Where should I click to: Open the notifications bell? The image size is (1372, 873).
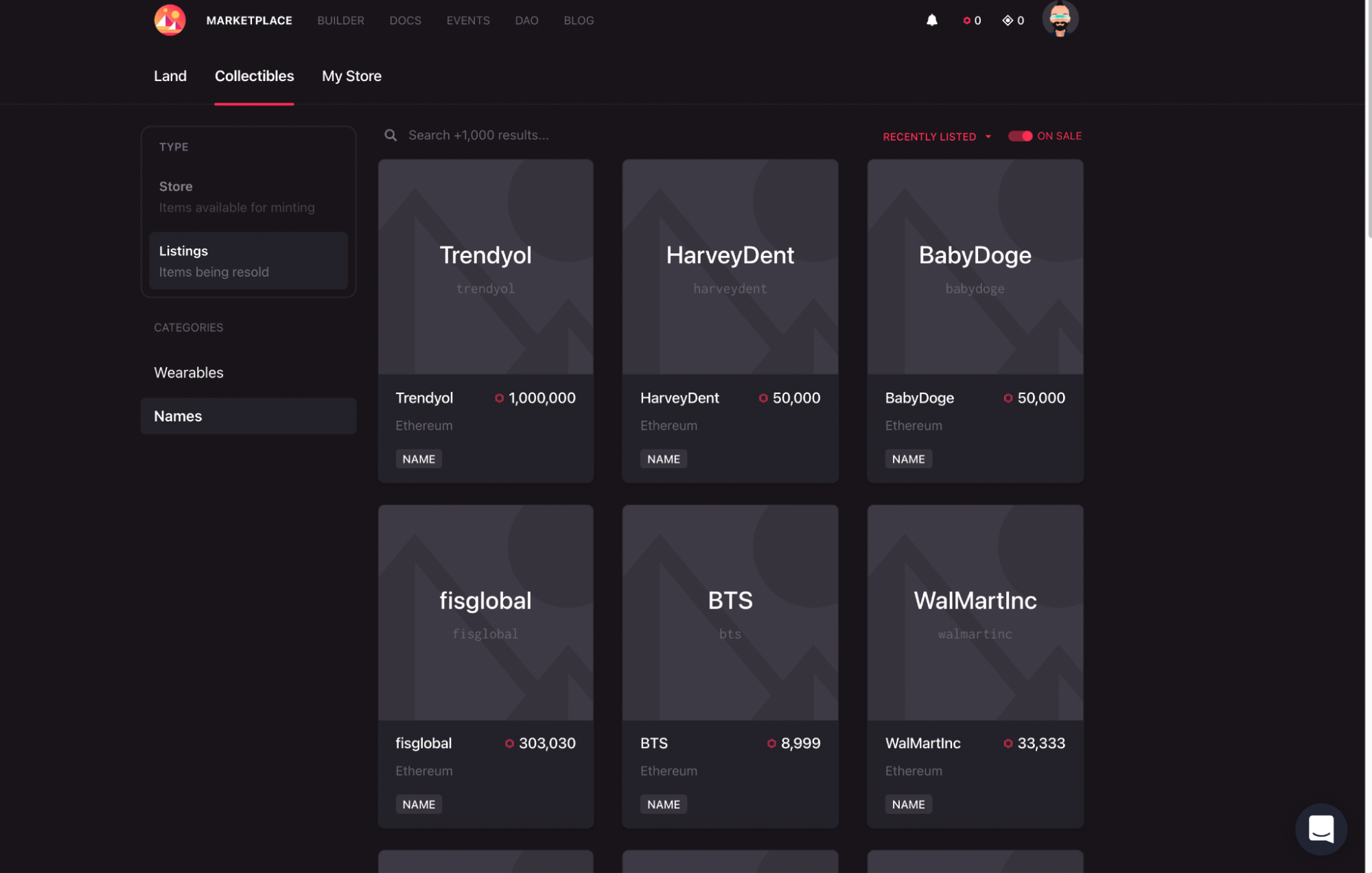coord(931,20)
